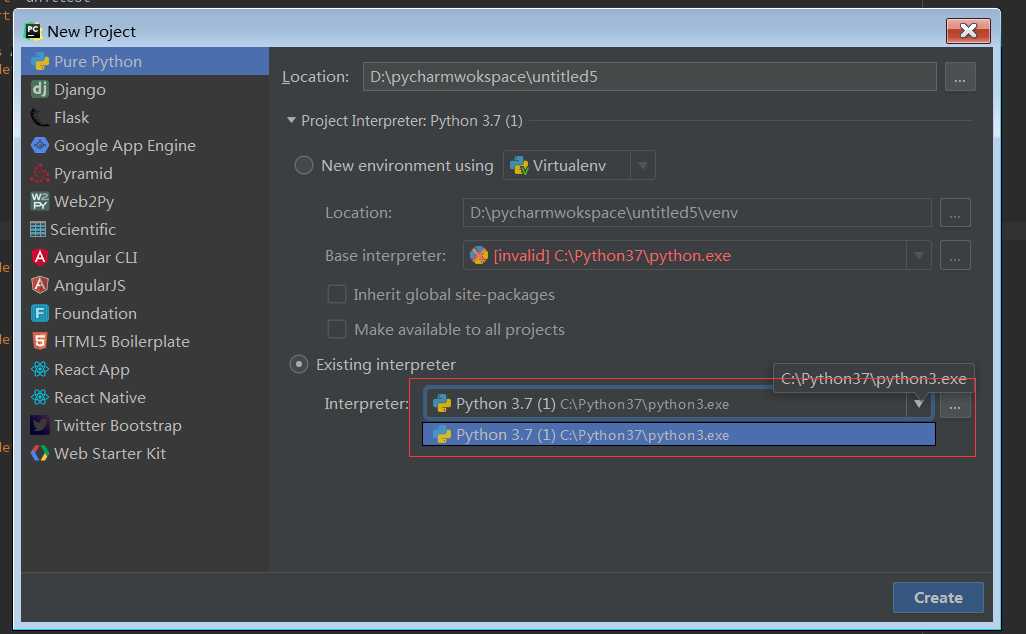1026x634 pixels.
Task: Click the Project Interpreter: Python 3.7 (1) heading
Action: [x=412, y=121]
